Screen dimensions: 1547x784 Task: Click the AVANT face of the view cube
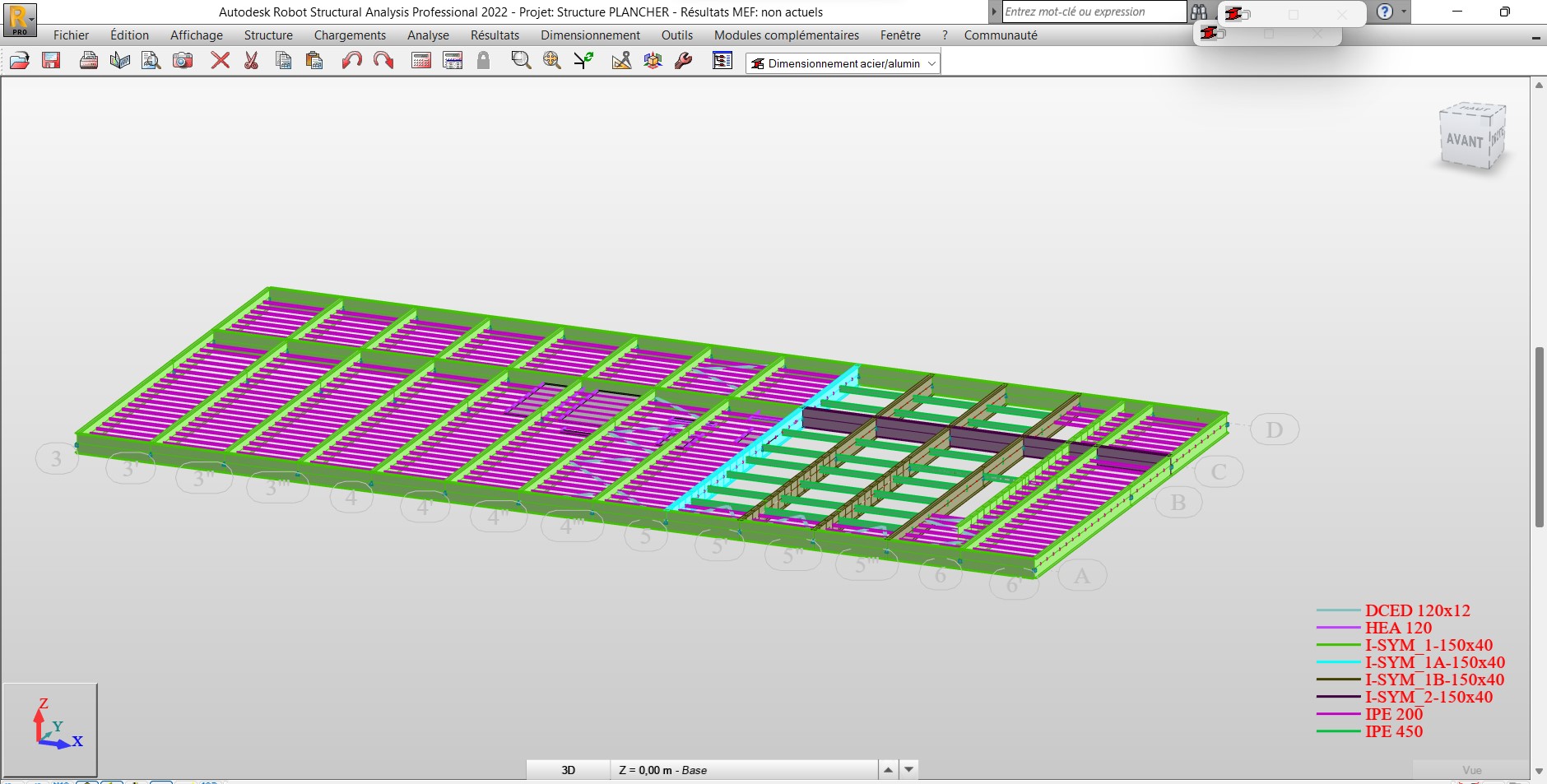coord(1465,140)
